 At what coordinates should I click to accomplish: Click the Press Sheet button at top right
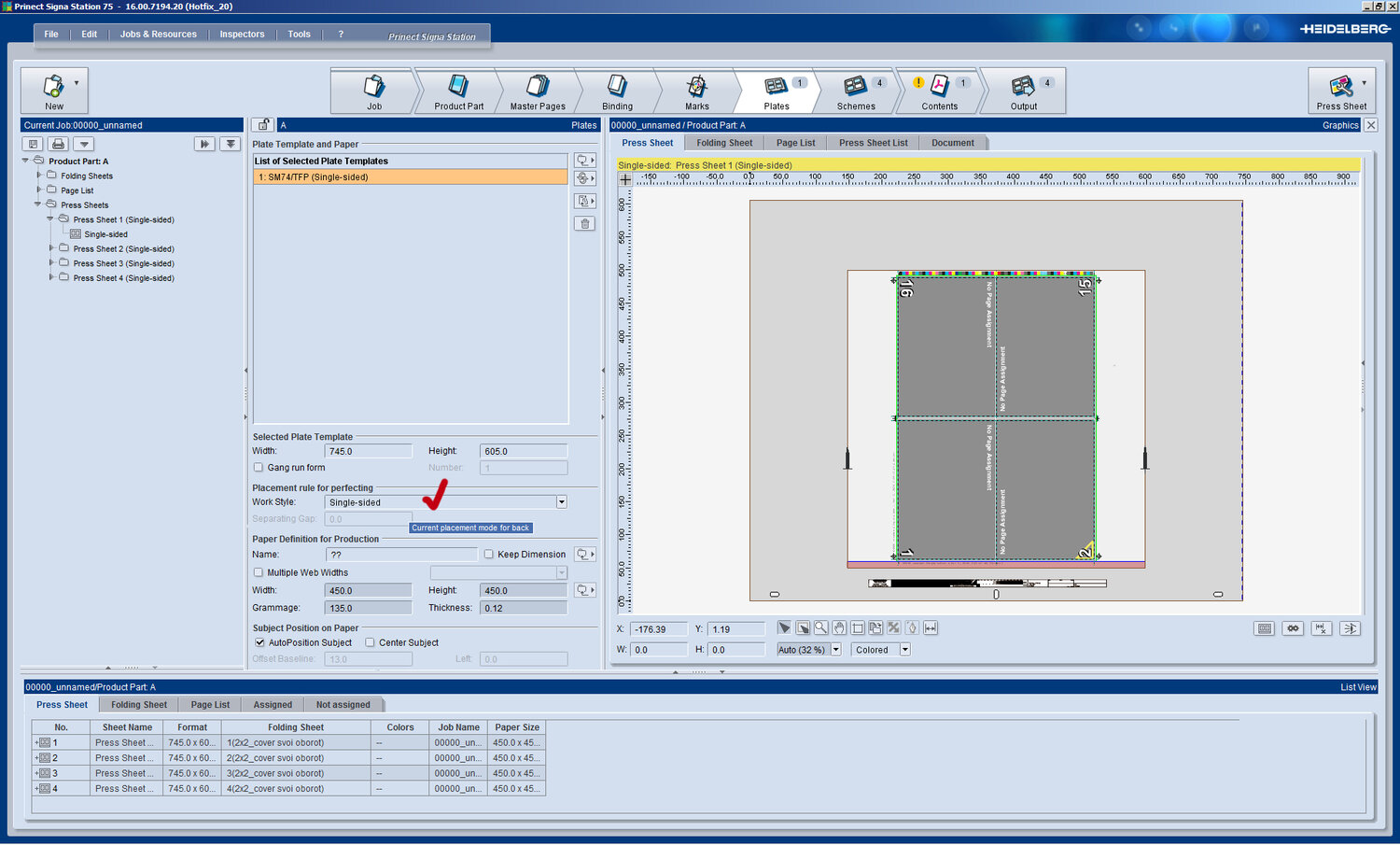click(x=1340, y=91)
